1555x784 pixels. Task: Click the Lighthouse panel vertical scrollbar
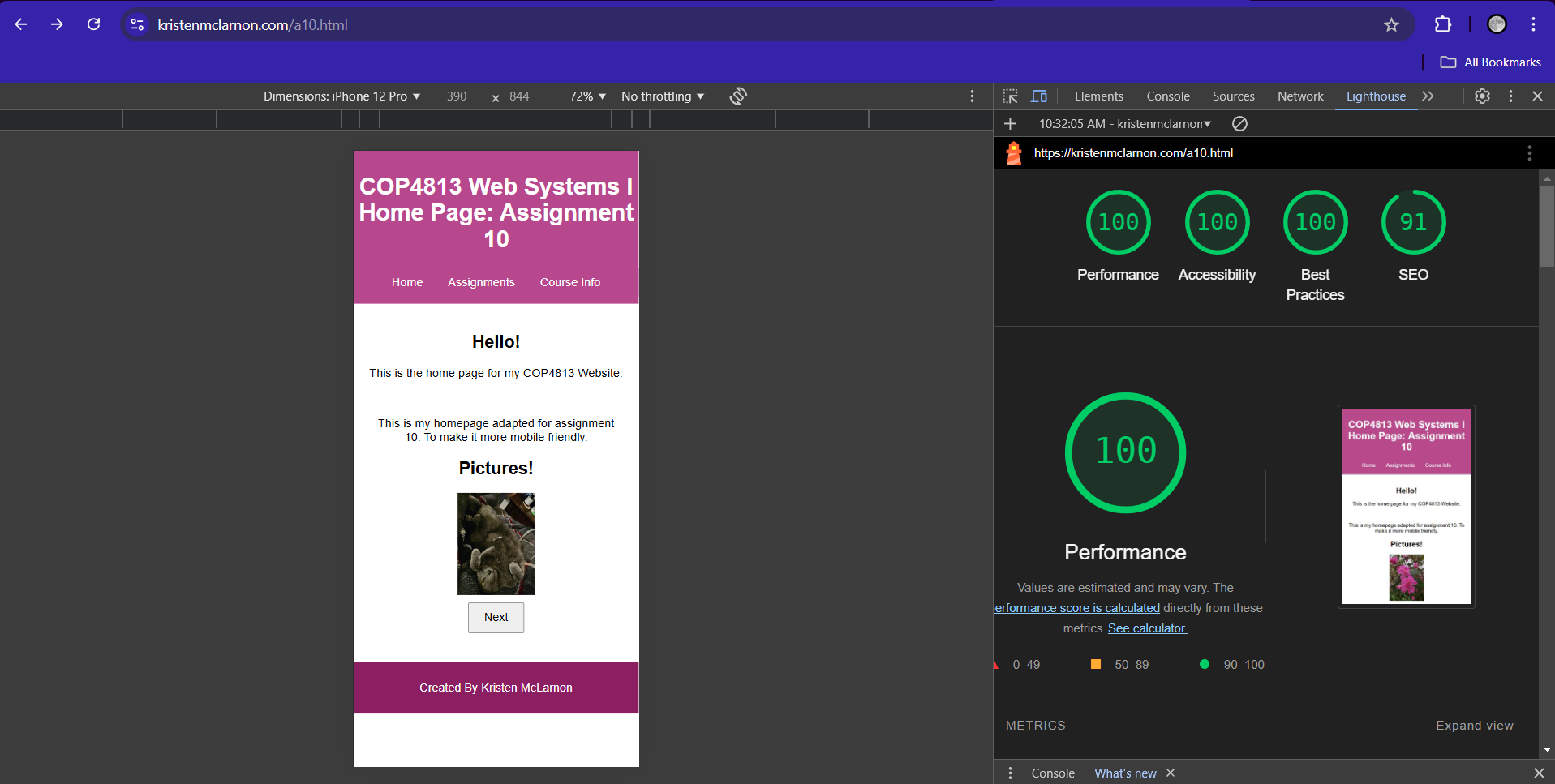click(x=1547, y=226)
